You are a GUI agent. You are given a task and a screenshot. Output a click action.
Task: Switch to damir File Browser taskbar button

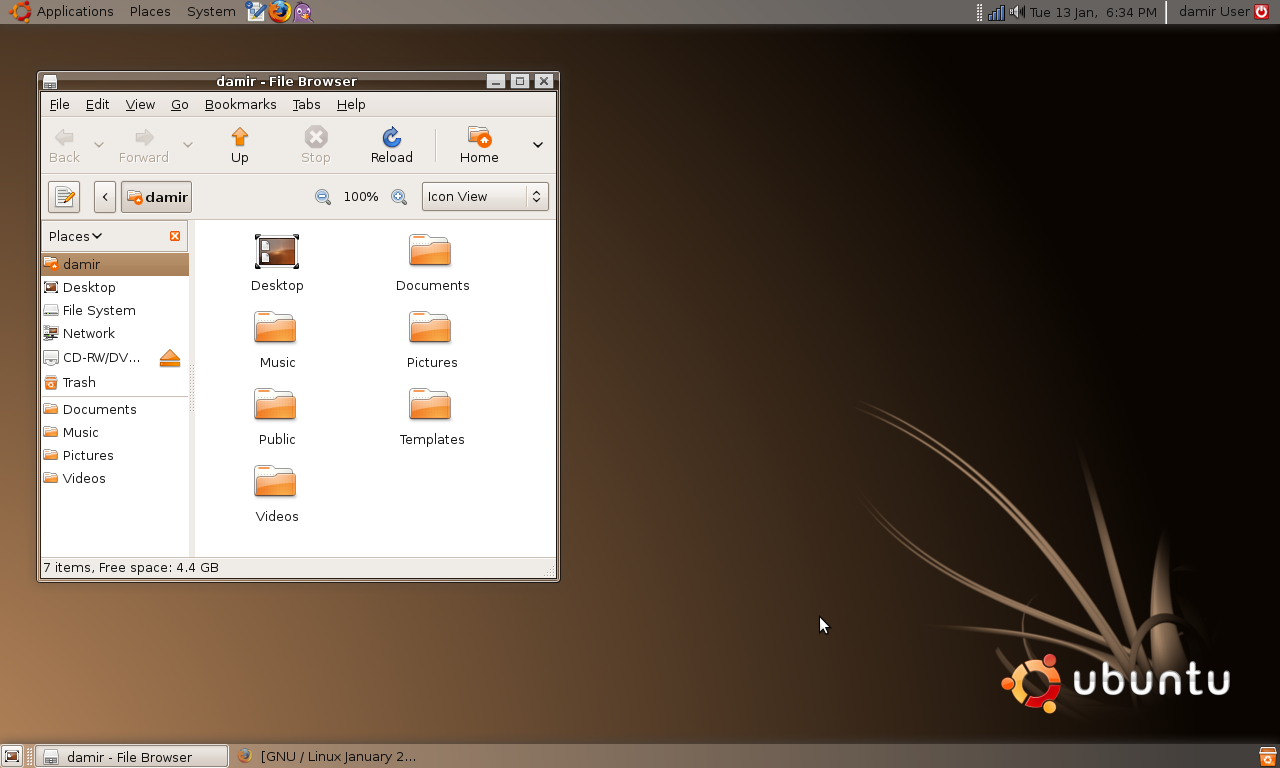point(131,757)
